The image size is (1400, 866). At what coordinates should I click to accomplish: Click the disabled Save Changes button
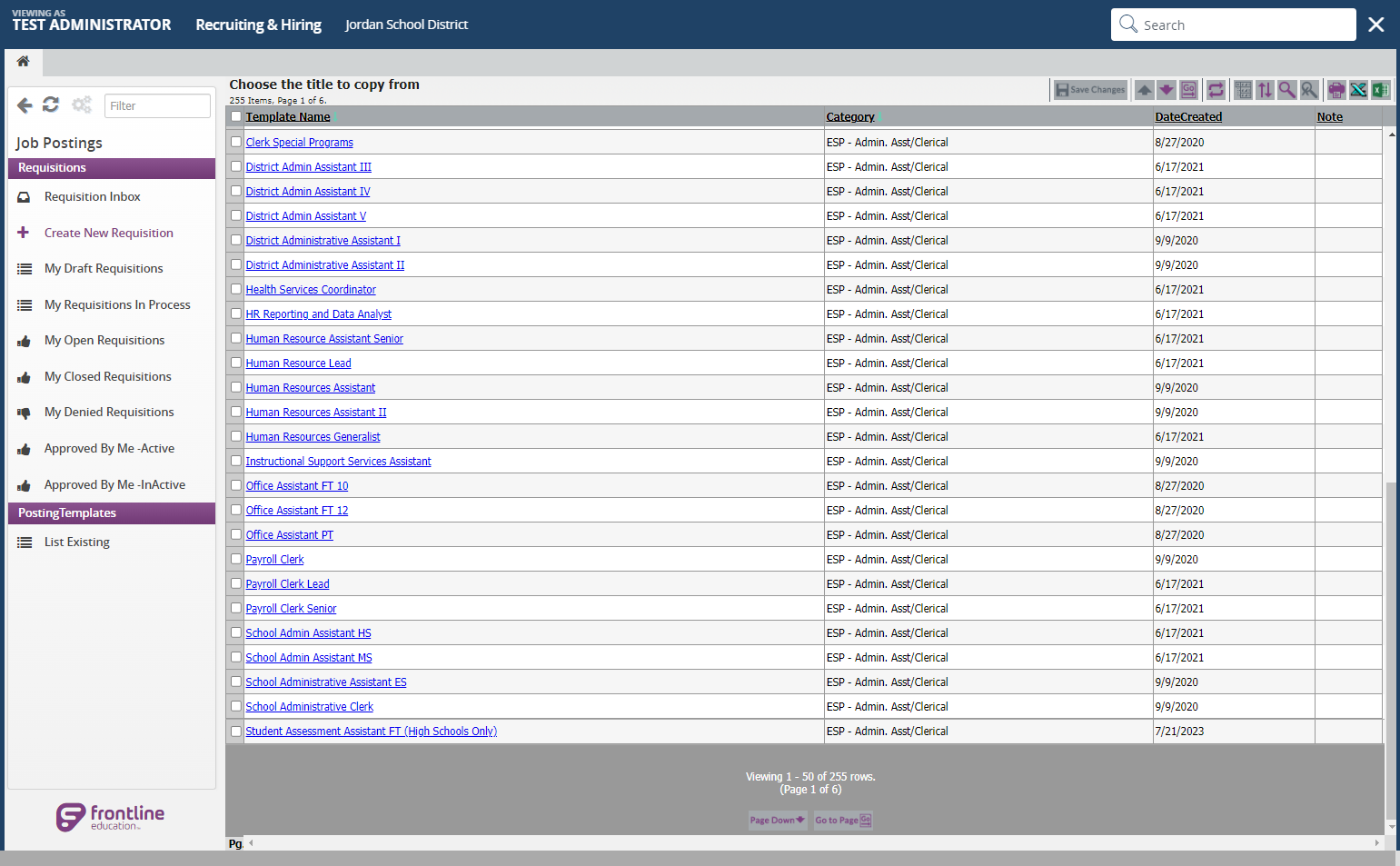point(1090,90)
